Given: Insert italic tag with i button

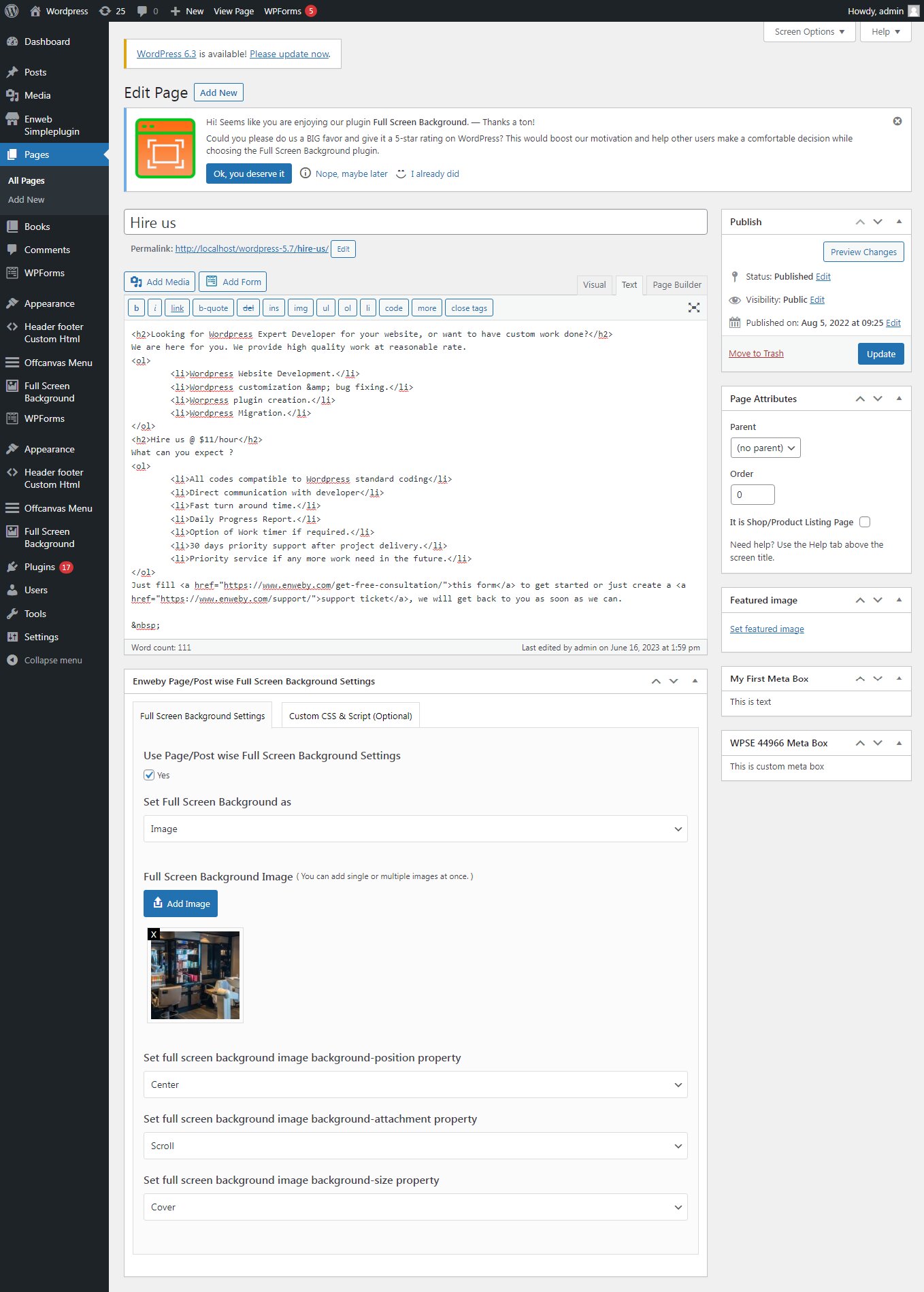Looking at the screenshot, I should click(x=155, y=308).
